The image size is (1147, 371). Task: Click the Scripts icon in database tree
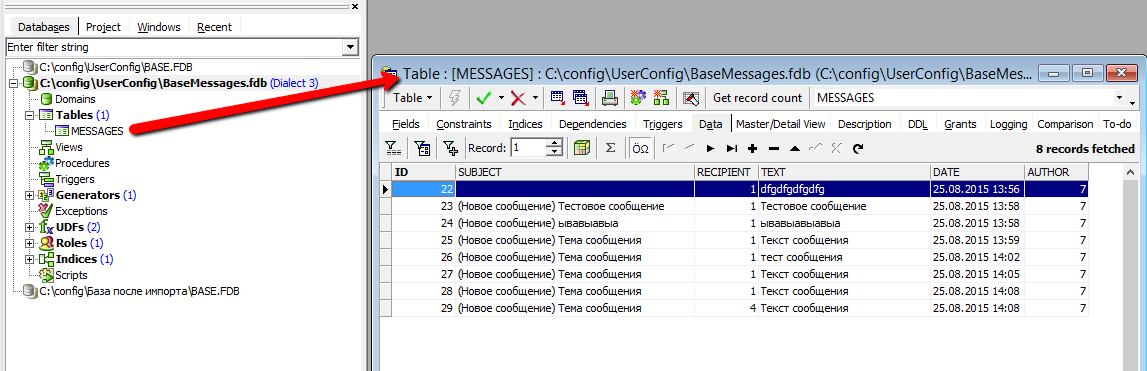[47, 275]
